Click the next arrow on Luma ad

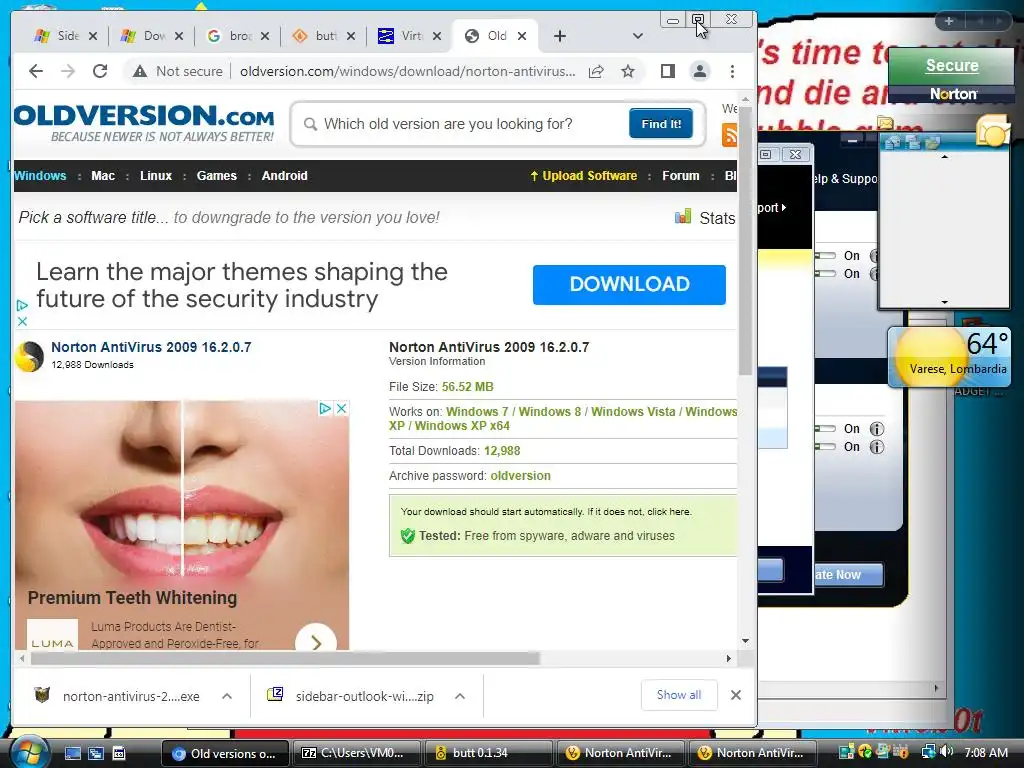(x=316, y=641)
